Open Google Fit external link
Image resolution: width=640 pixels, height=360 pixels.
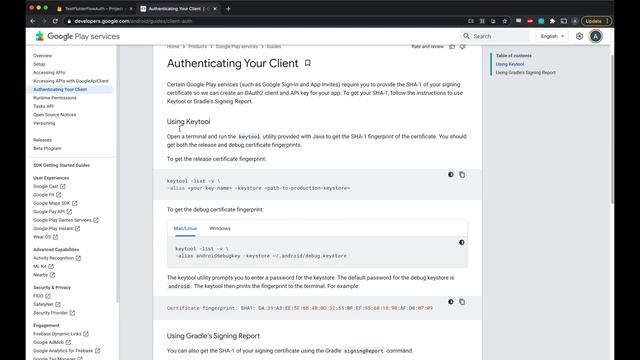click(47, 195)
